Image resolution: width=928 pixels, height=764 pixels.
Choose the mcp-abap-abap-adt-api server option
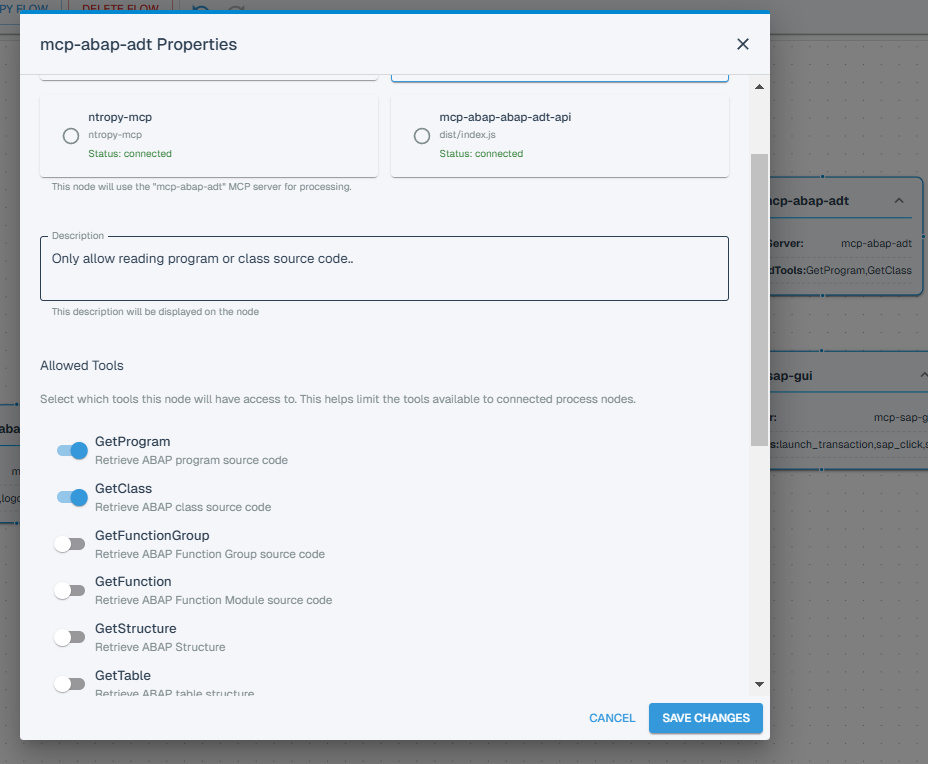[422, 136]
